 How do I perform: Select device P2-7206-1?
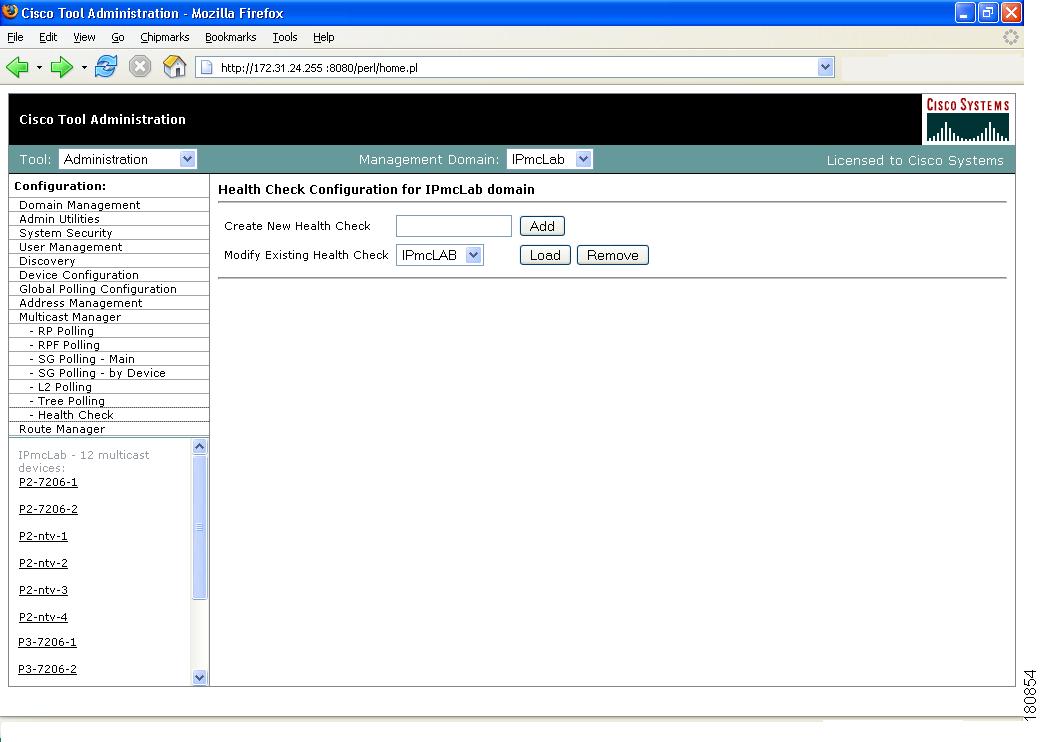tap(48, 482)
